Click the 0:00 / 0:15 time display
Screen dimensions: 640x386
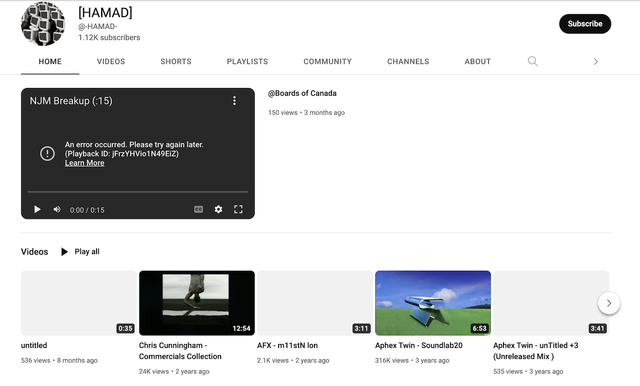87,210
